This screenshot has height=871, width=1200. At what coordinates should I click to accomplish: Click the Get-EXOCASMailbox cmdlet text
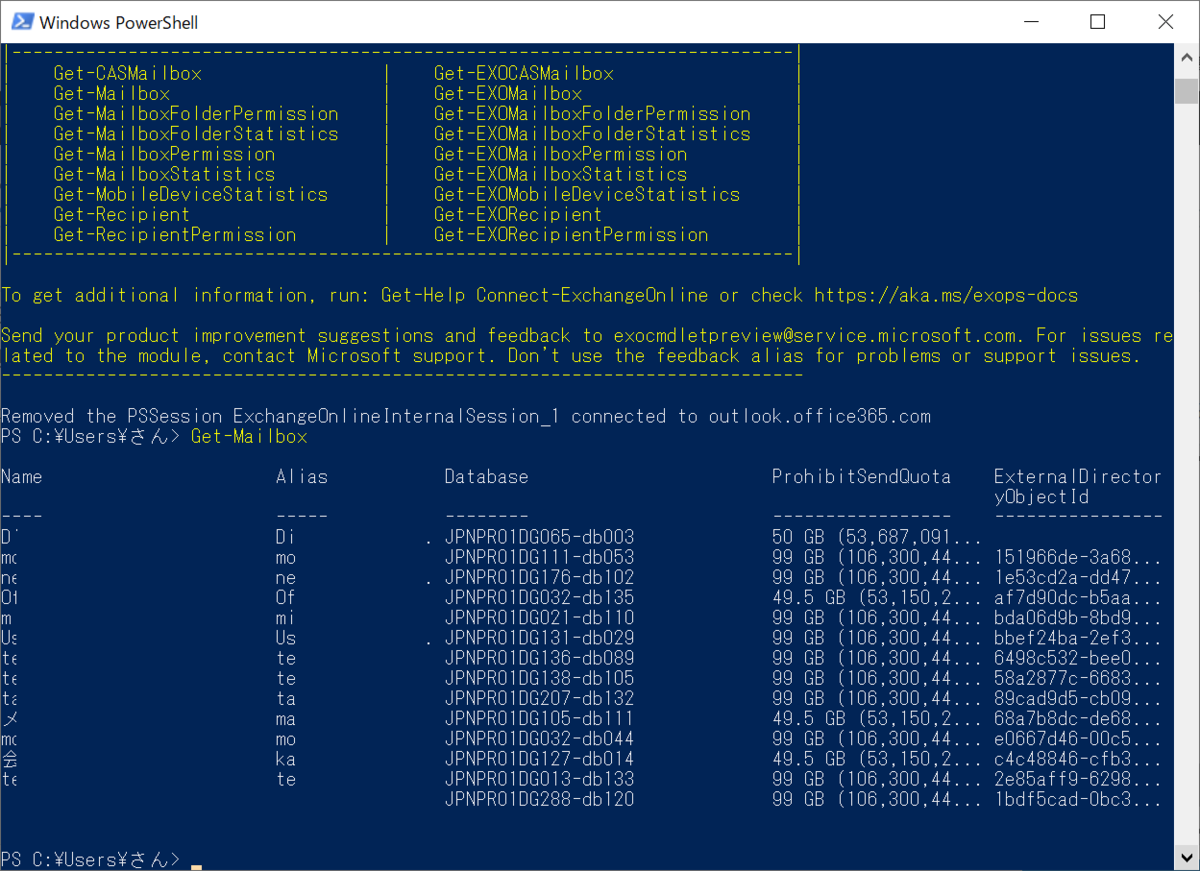tap(524, 74)
